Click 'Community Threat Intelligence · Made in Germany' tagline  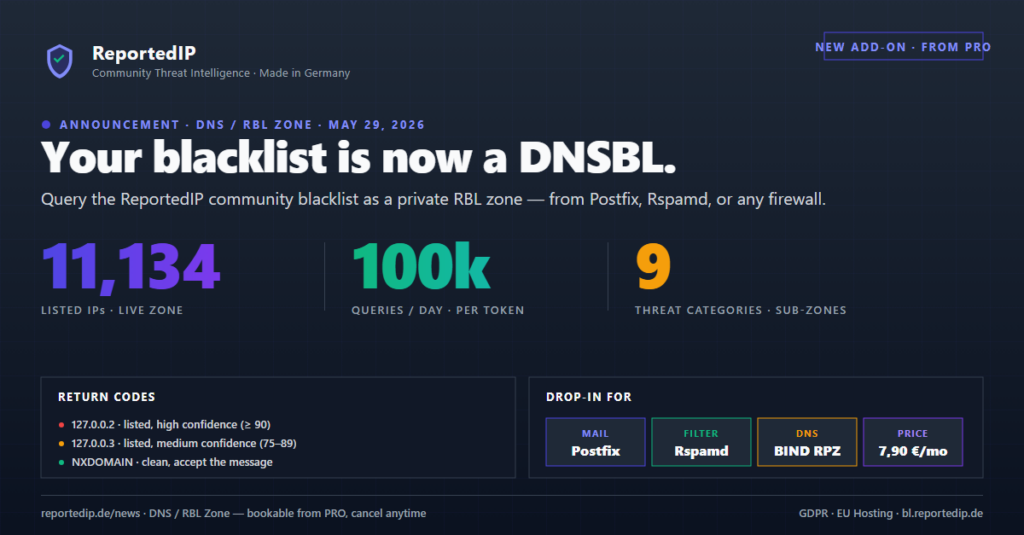click(221, 73)
